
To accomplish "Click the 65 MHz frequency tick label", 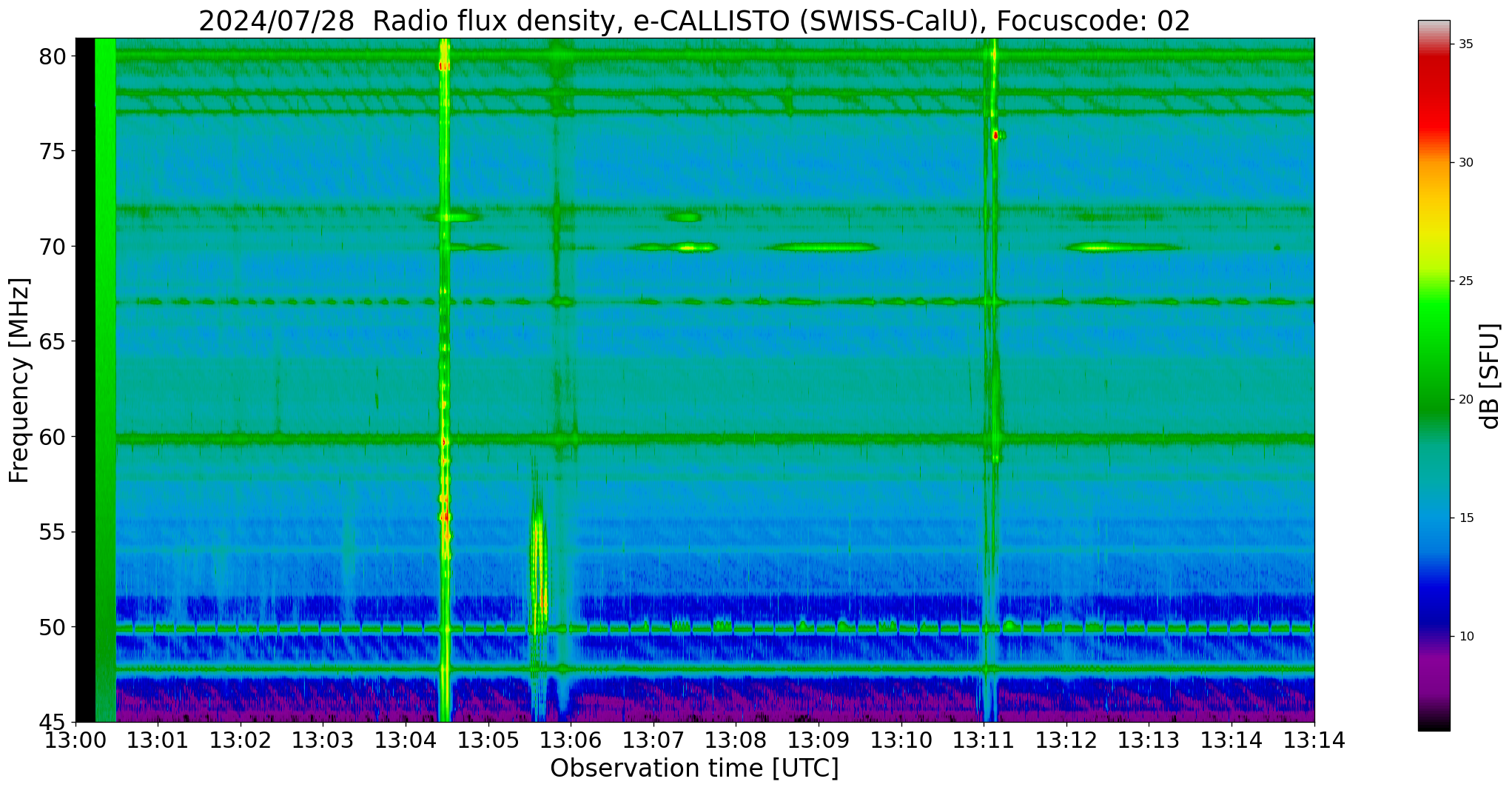I will [53, 342].
